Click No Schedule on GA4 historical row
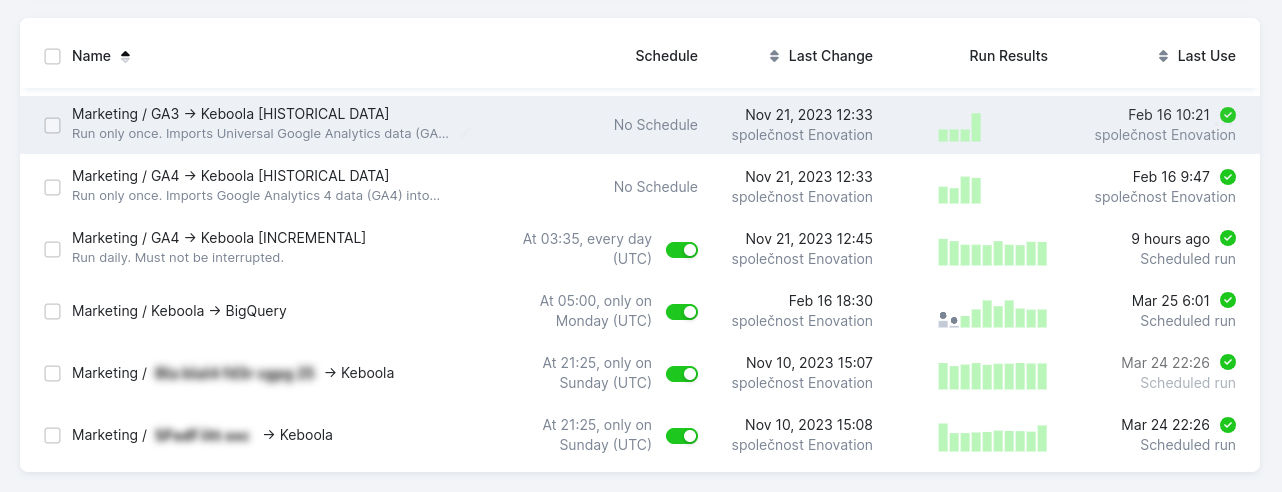The width and height of the screenshot is (1282, 492). click(655, 187)
